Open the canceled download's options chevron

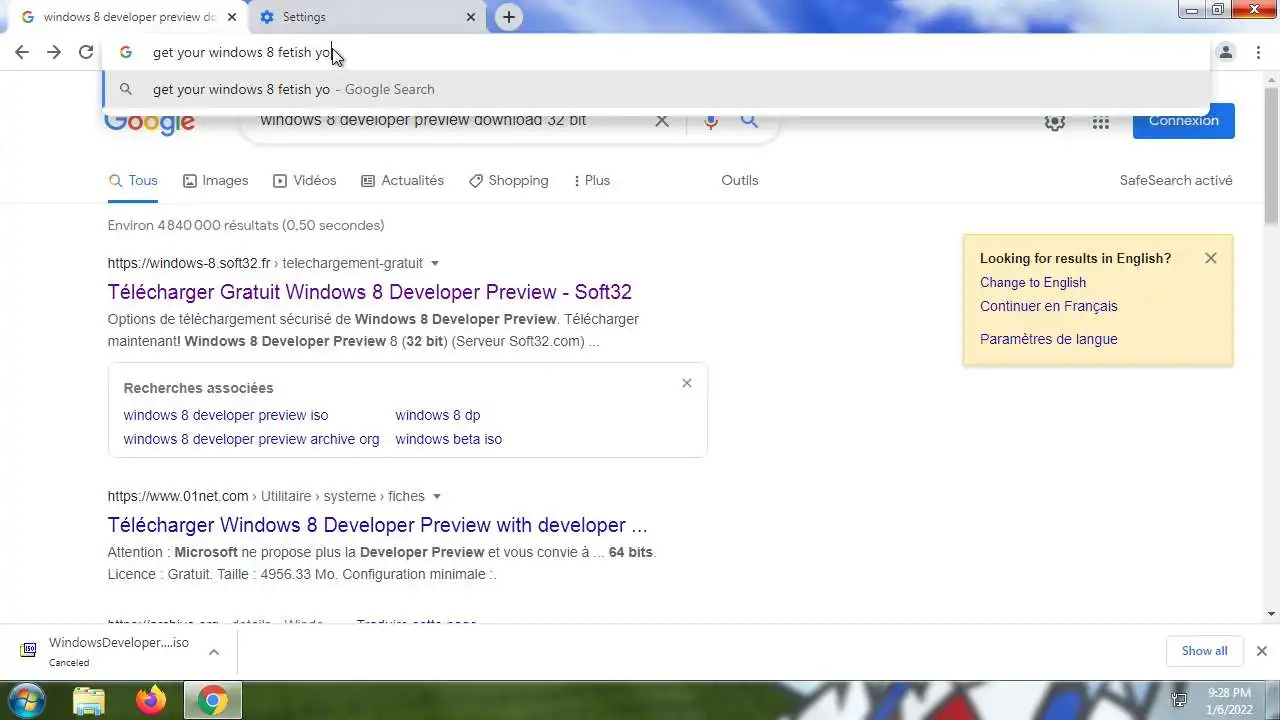coord(214,652)
